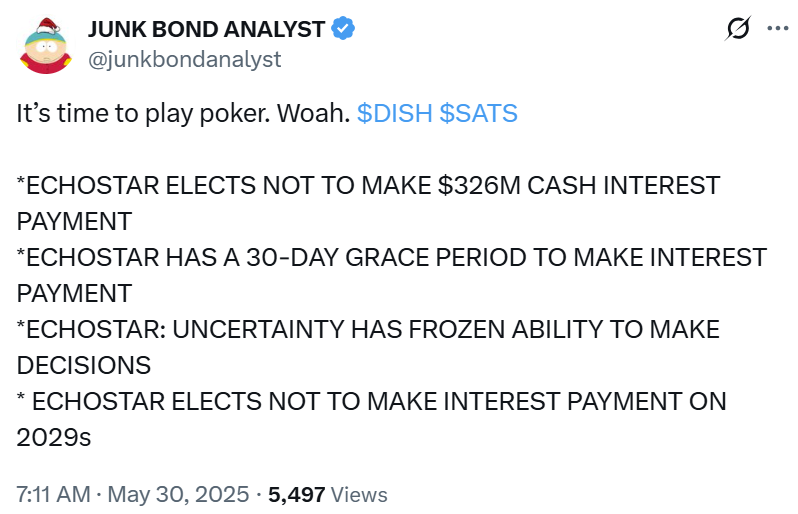Click the word "Woah." in the post
The image size is (798, 514).
click(314, 113)
